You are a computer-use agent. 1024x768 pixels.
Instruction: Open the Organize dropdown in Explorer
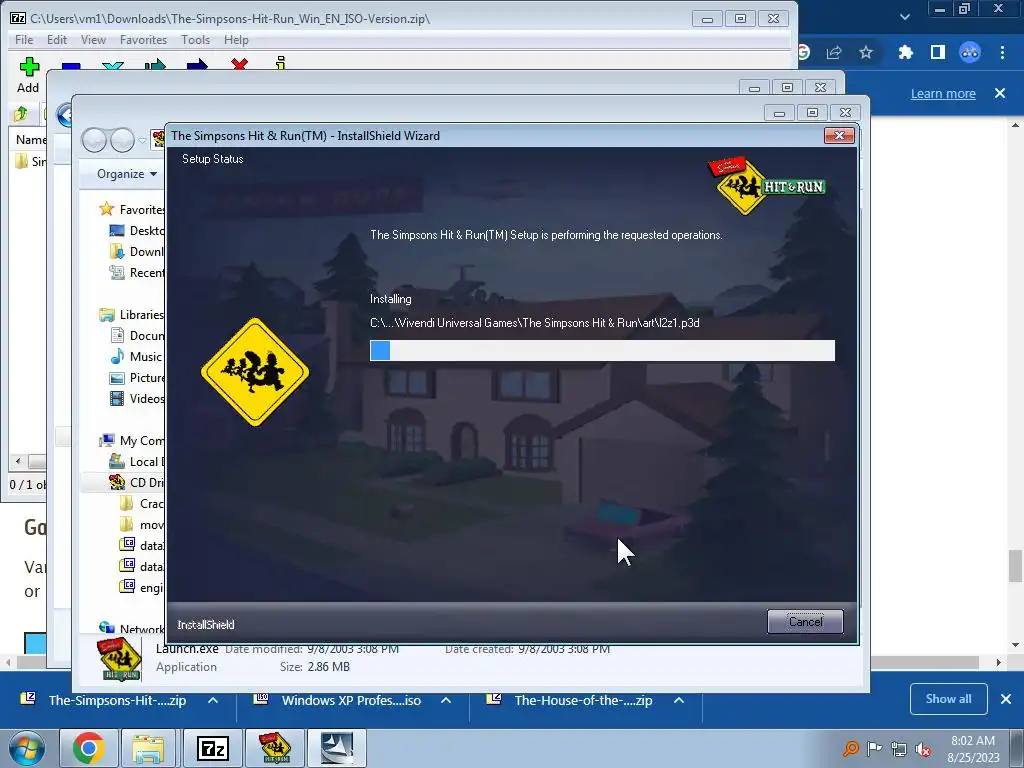click(127, 174)
